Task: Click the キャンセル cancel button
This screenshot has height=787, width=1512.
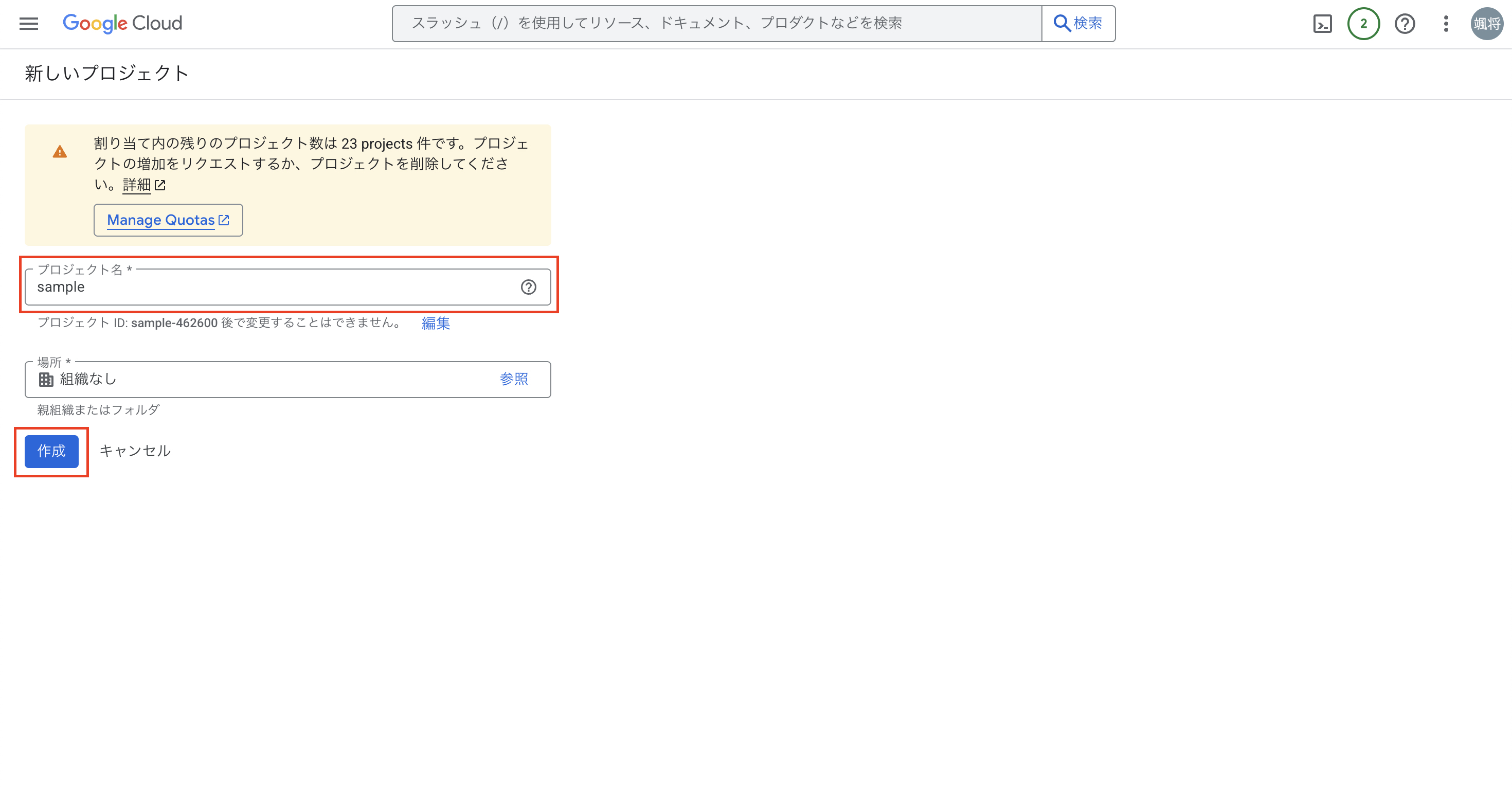Action: pyautogui.click(x=135, y=451)
